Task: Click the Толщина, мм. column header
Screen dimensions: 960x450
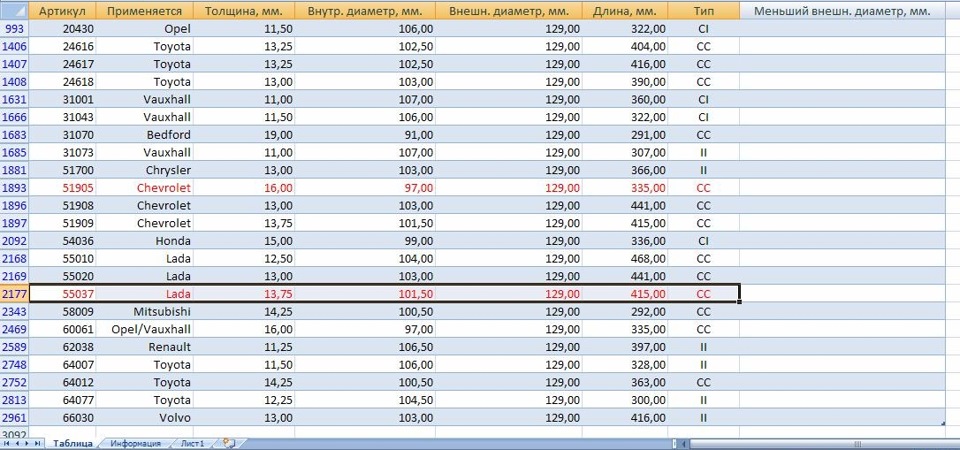Action: click(244, 10)
